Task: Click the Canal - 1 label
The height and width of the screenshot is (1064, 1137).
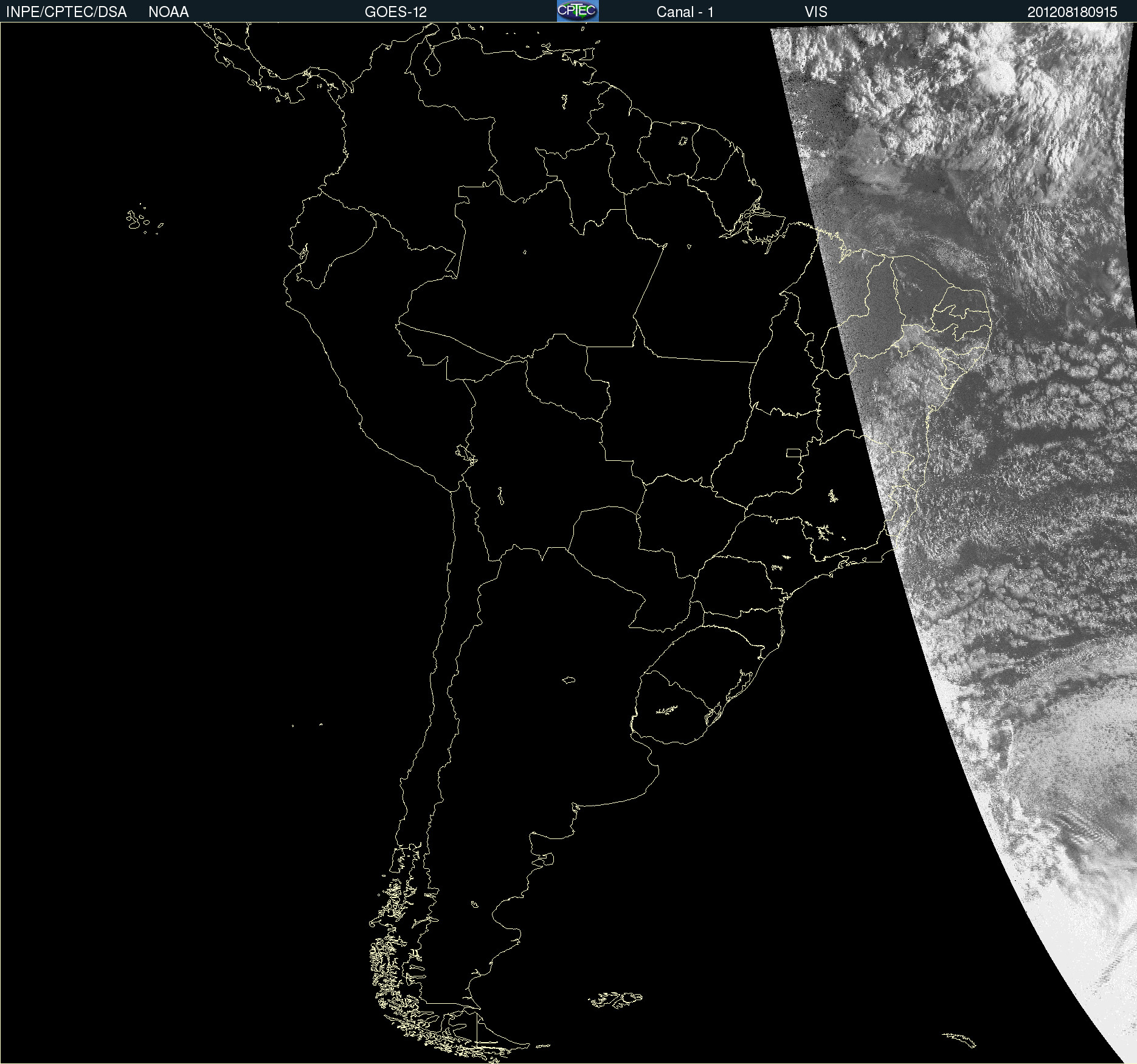Action: [685, 12]
